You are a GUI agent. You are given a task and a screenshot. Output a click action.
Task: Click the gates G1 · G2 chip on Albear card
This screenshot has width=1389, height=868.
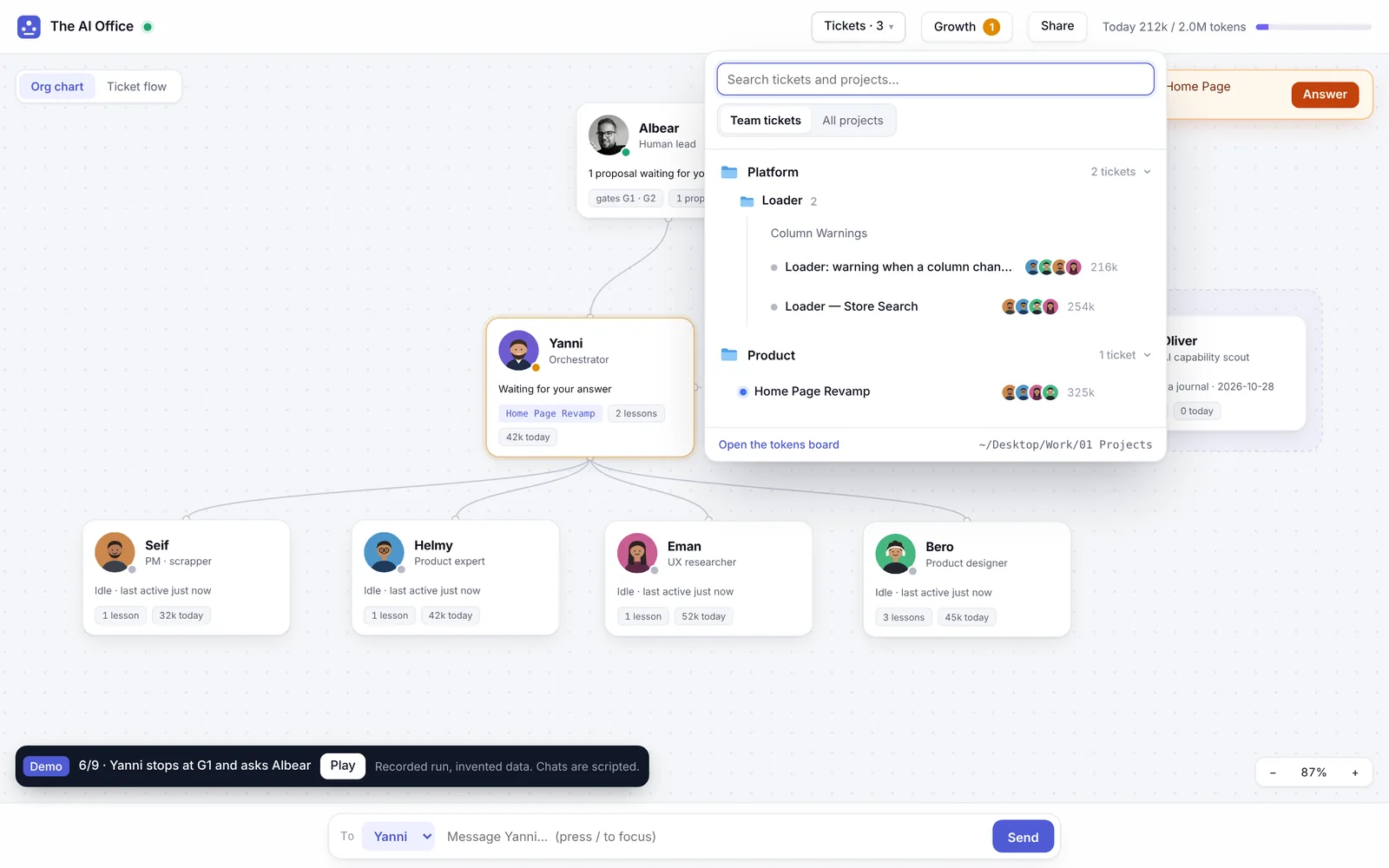click(626, 199)
